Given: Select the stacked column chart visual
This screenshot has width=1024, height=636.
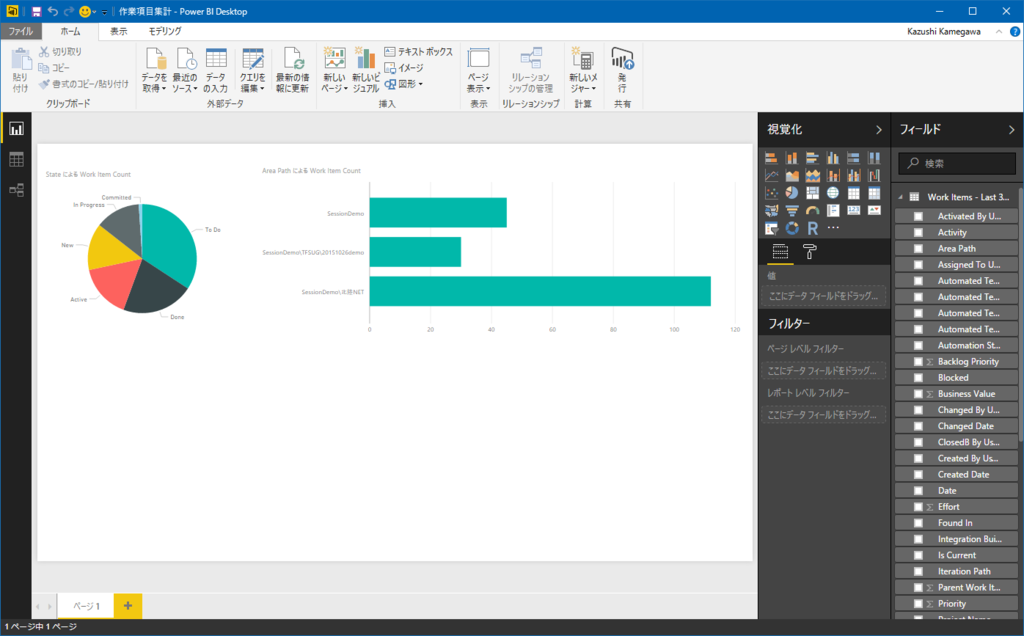Looking at the screenshot, I should pos(792,158).
